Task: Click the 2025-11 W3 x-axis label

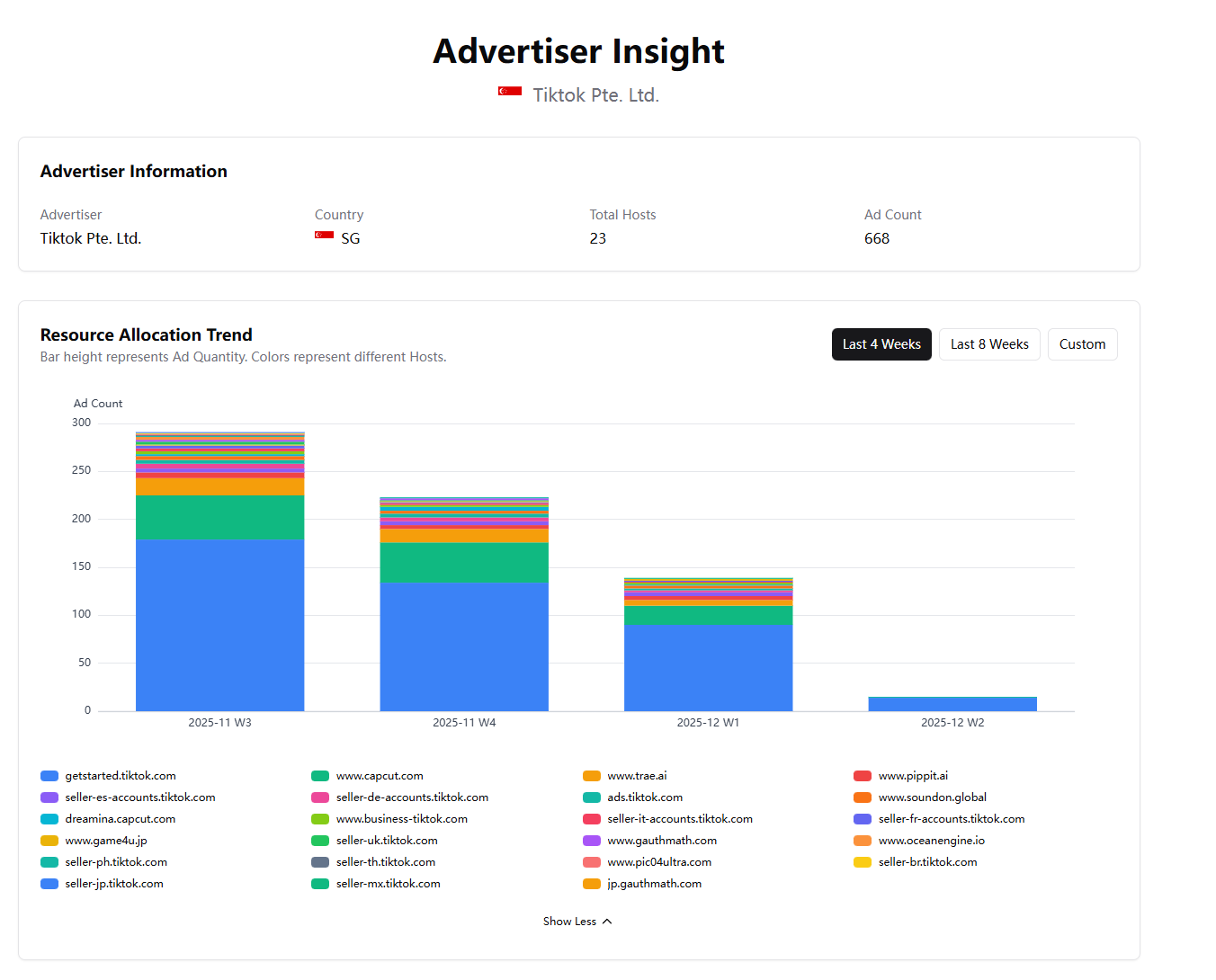Action: (x=219, y=723)
